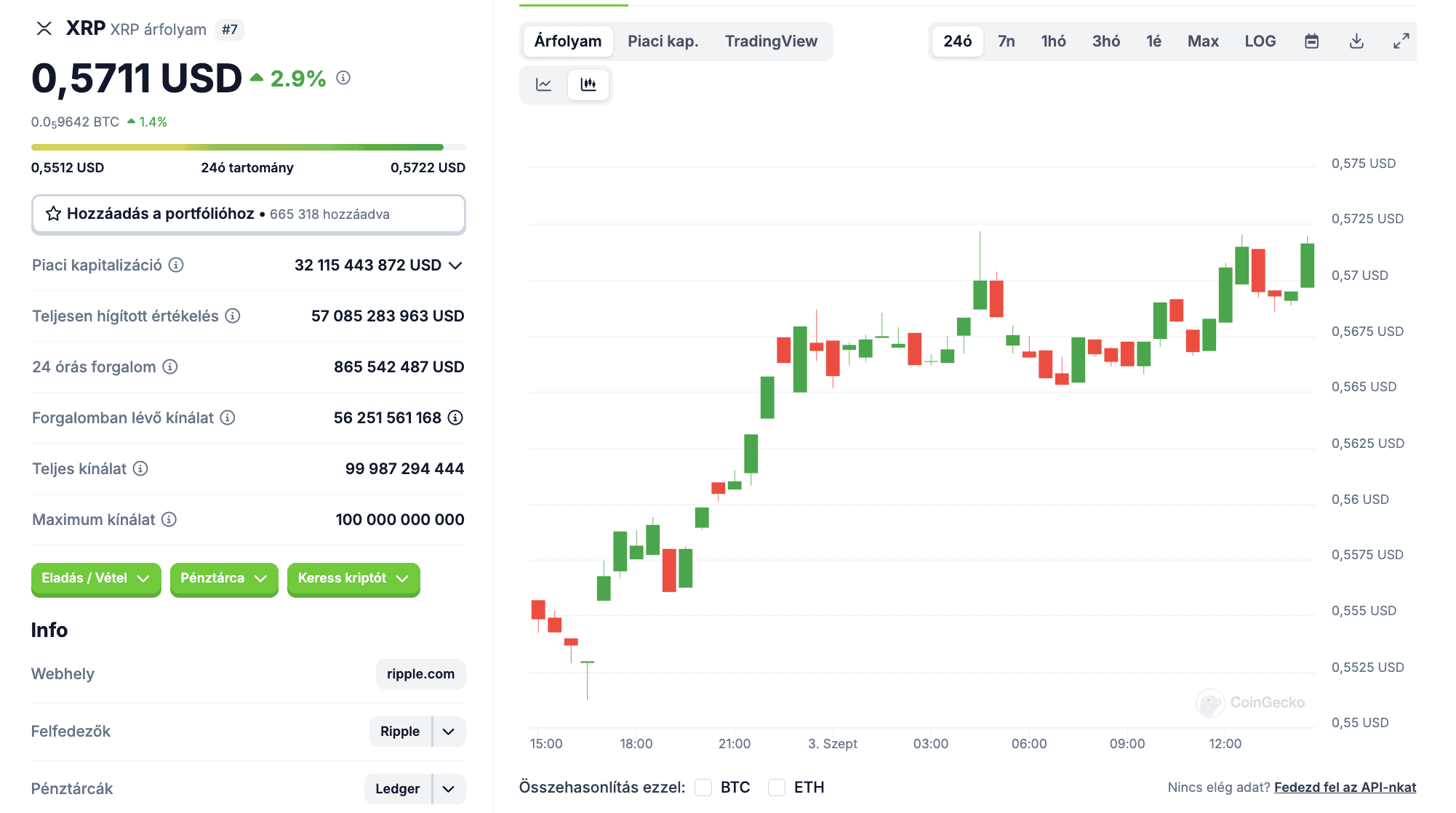1456x813 pixels.
Task: Click the 0,5722 USD range high value
Action: pyautogui.click(x=428, y=168)
